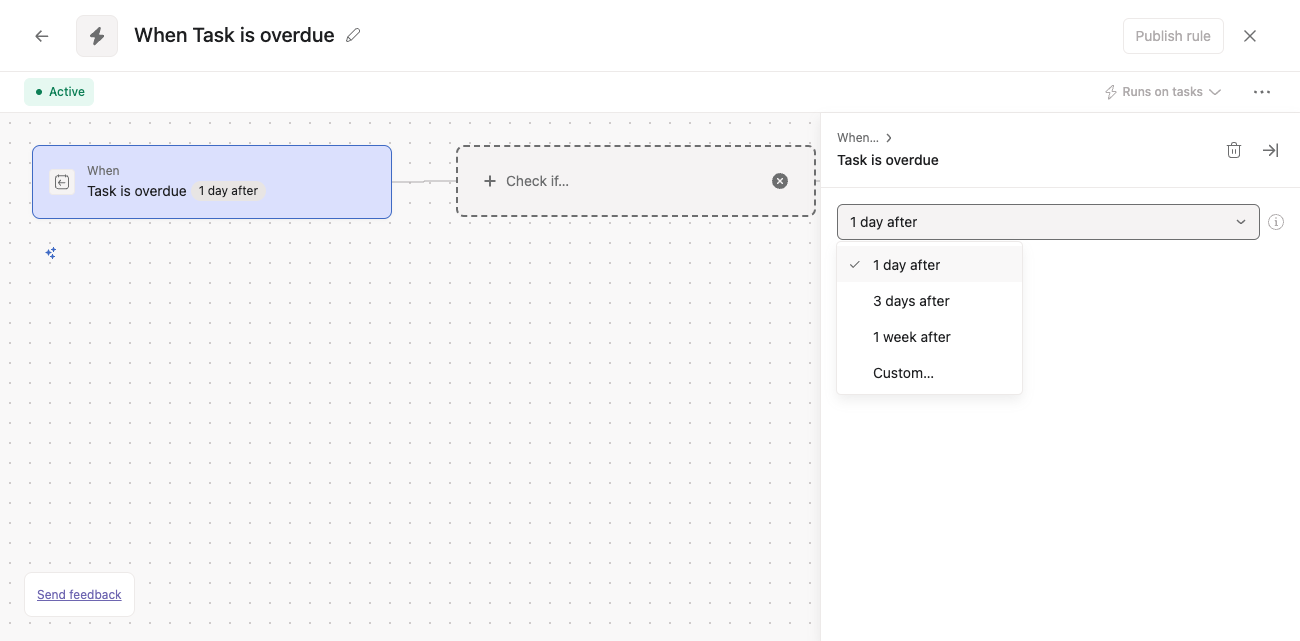Select the checked 1 day after option
Screen dimensions: 1300x641
[x=906, y=265]
